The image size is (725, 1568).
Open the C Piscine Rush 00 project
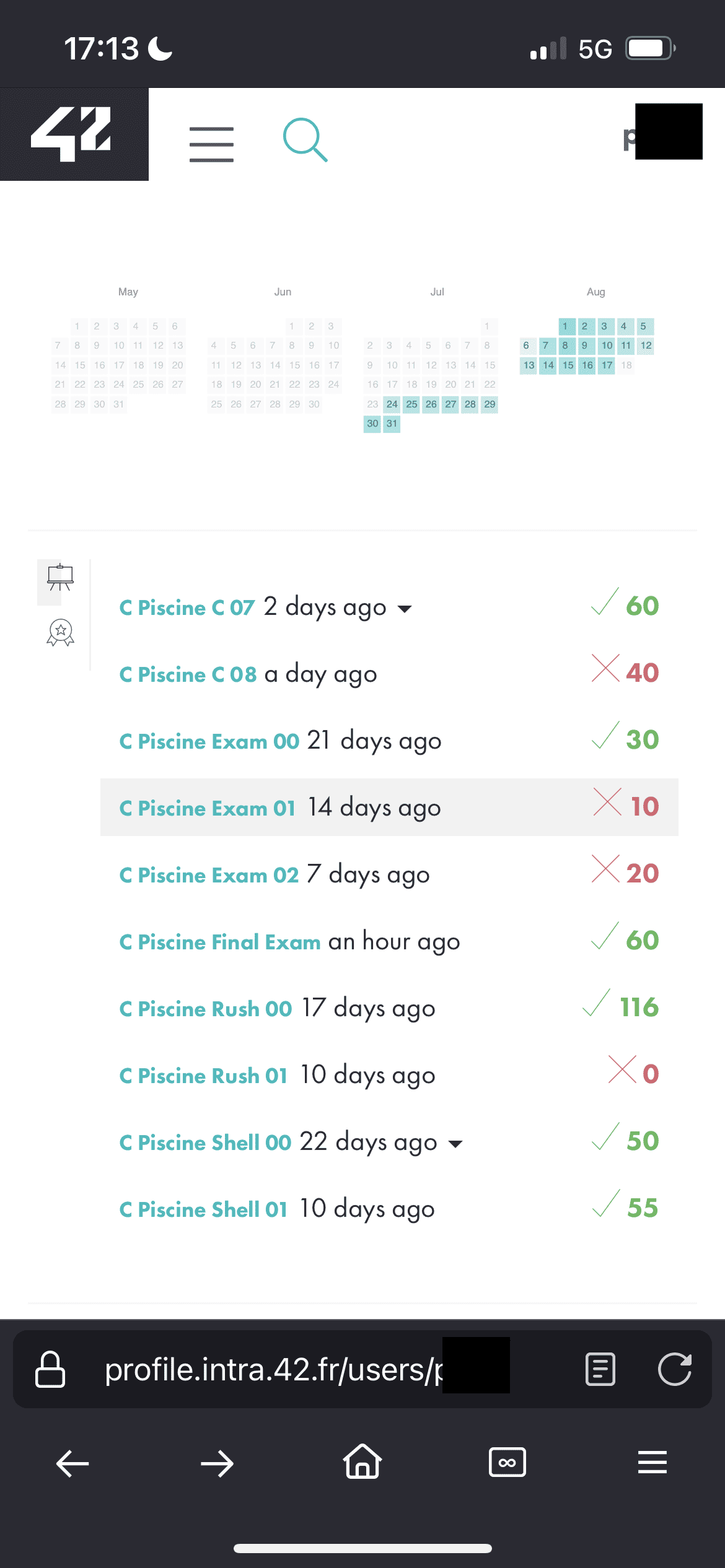pos(205,1009)
